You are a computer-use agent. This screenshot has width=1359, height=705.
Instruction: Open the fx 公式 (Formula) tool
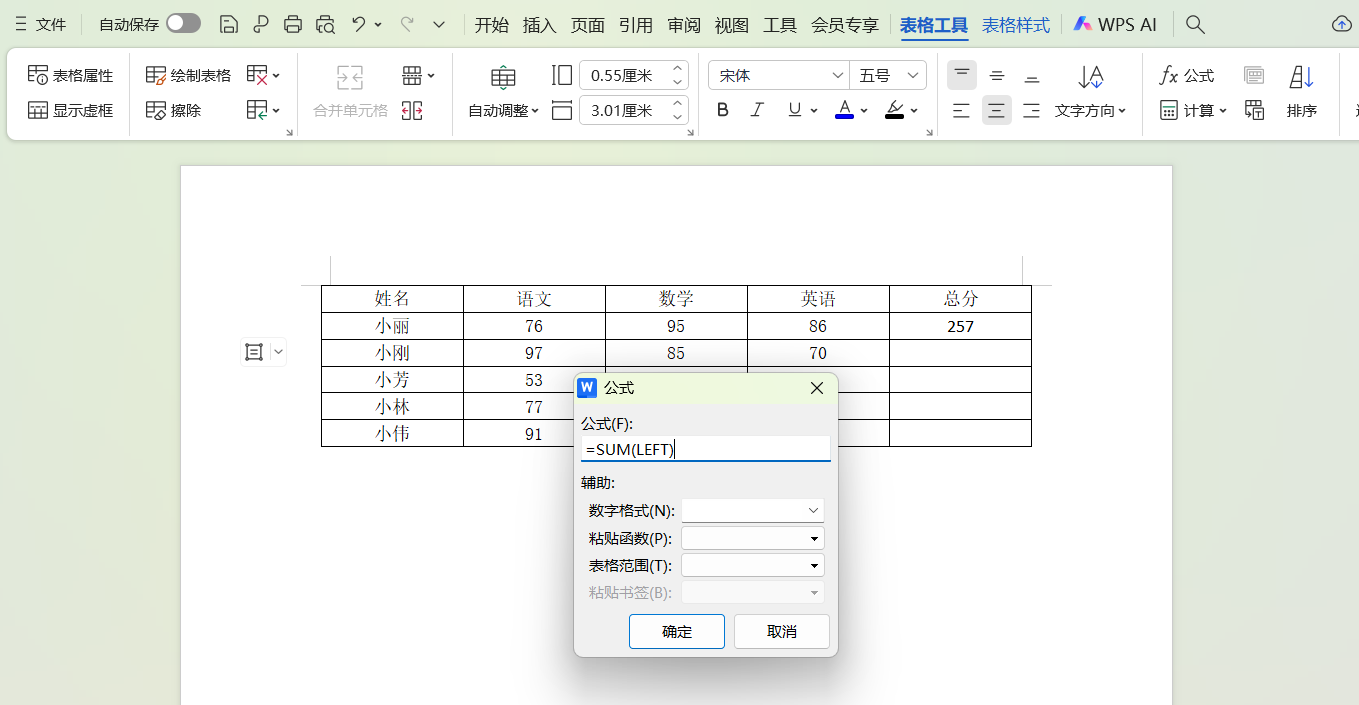(x=1186, y=74)
